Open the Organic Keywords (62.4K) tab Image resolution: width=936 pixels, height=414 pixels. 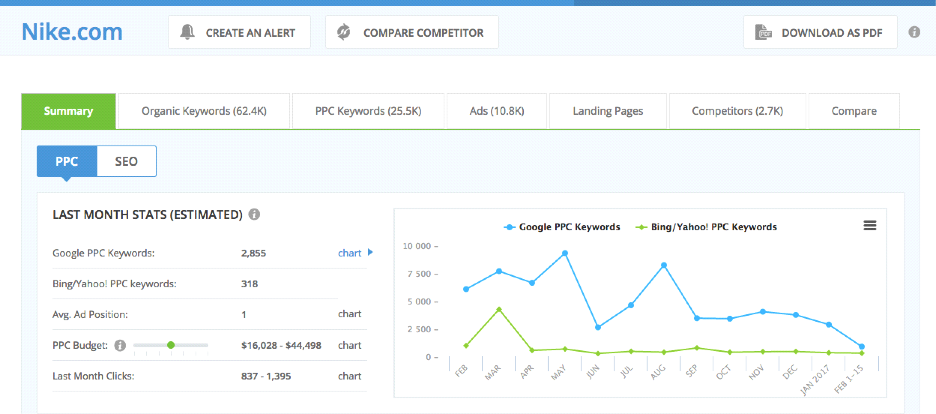(x=204, y=111)
